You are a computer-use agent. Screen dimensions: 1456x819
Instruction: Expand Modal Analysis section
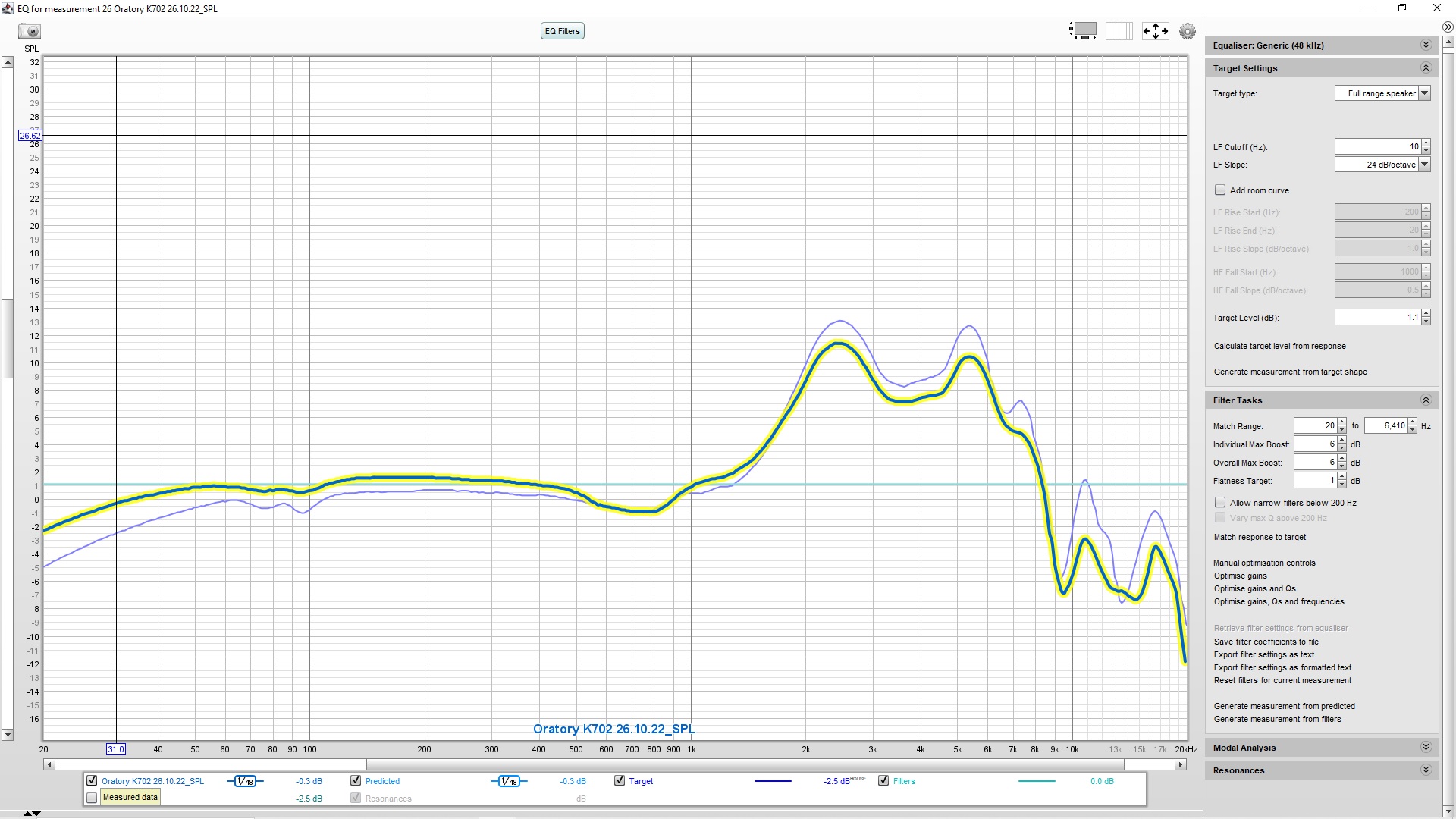pos(1426,748)
